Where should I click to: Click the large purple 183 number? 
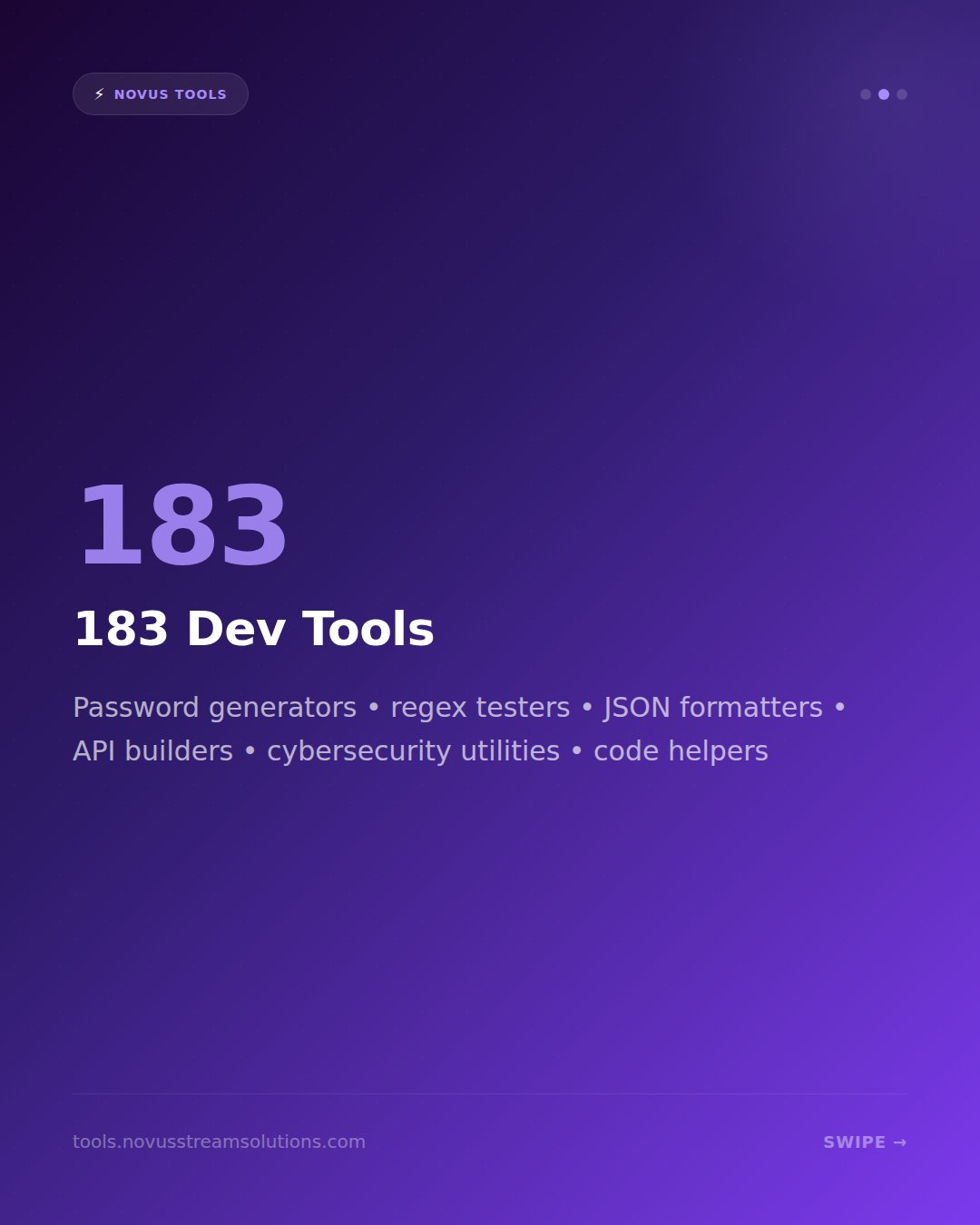183,526
